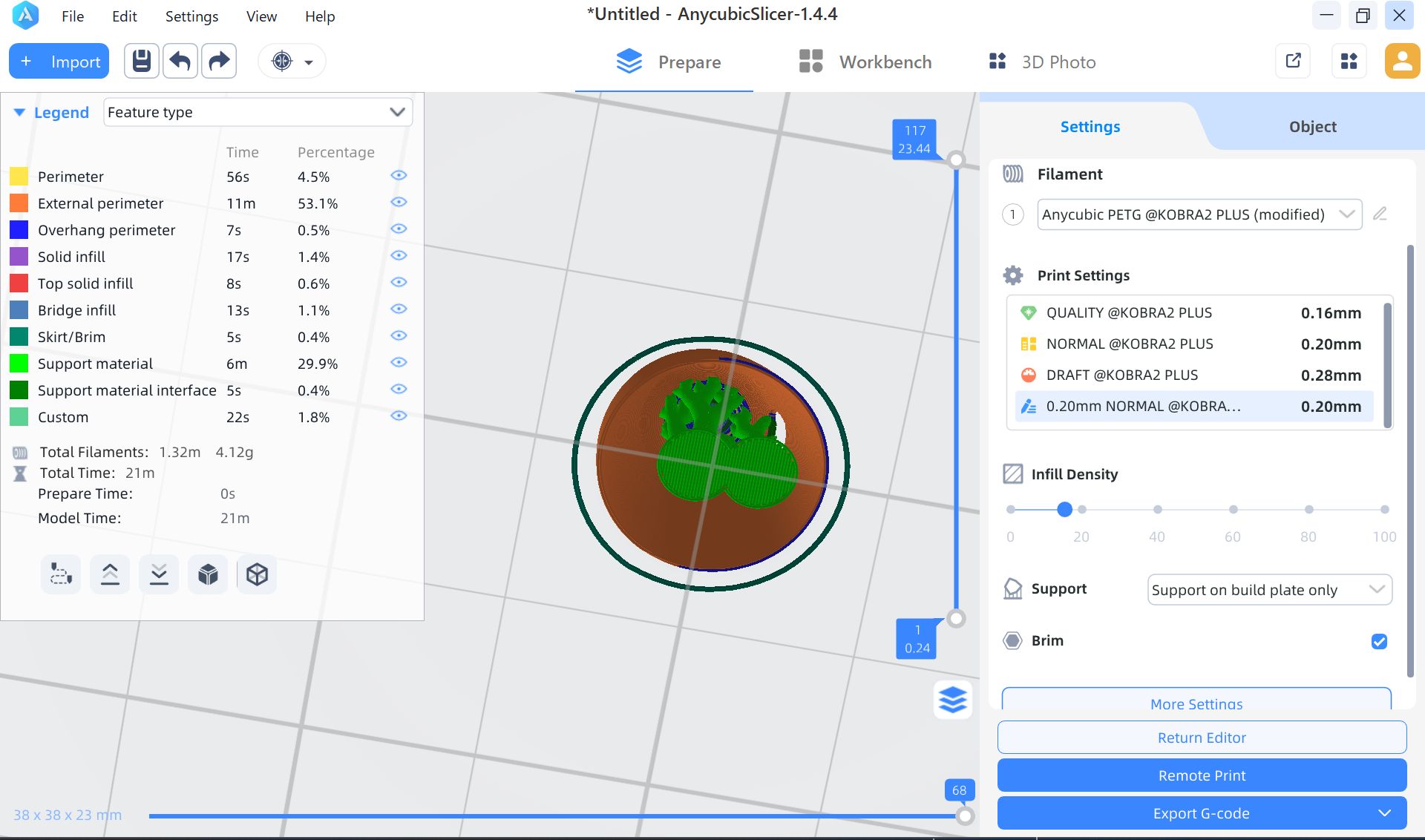
Task: Click the Brim hexagon icon
Action: pyautogui.click(x=1013, y=640)
